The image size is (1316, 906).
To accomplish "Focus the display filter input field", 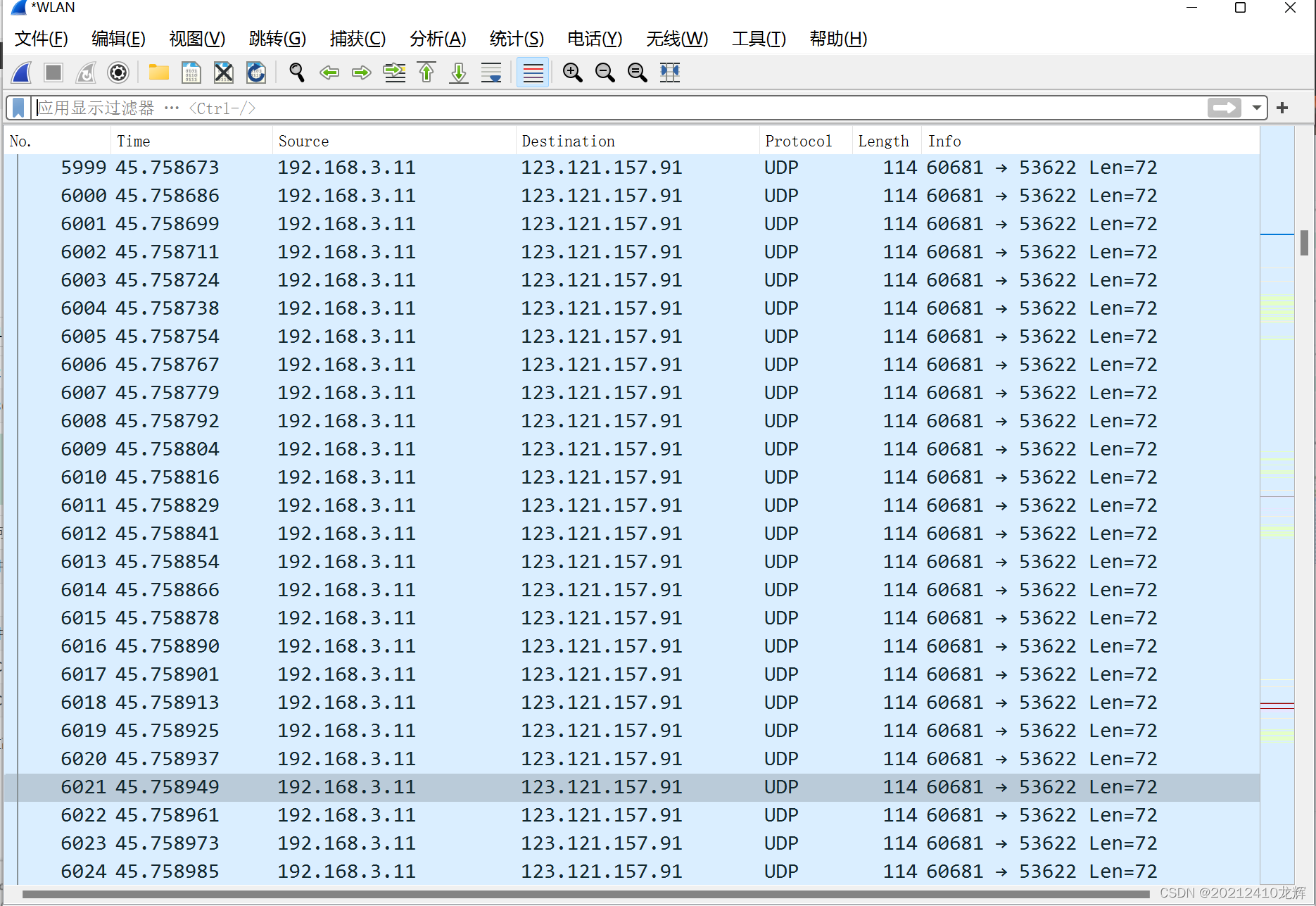I will [x=619, y=108].
